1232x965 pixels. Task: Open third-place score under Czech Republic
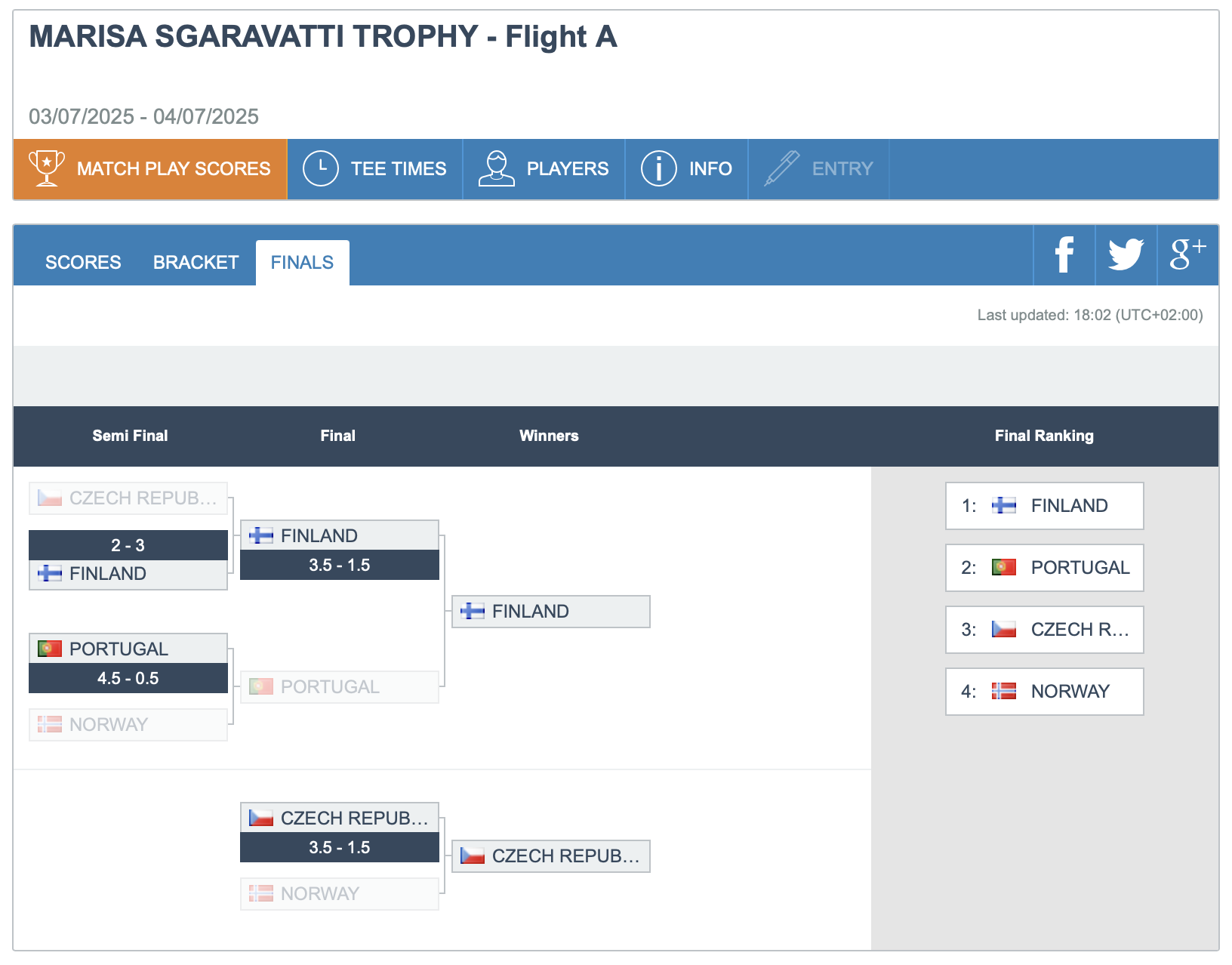(340, 847)
